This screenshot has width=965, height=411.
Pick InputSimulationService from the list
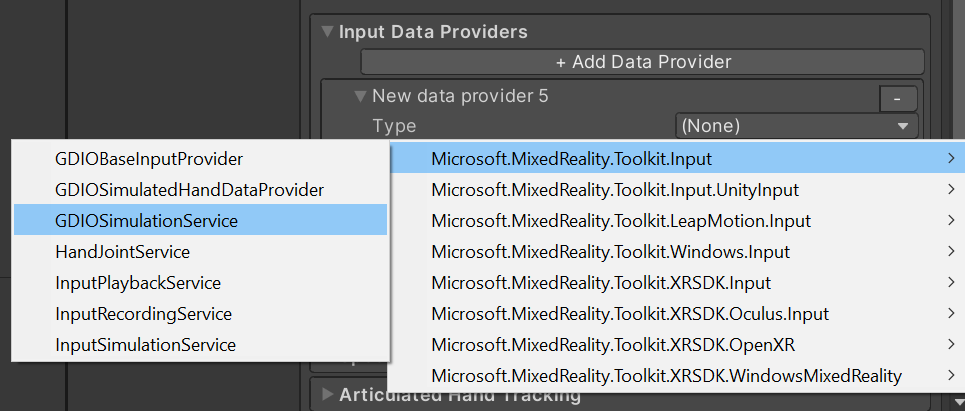[x=201, y=345]
